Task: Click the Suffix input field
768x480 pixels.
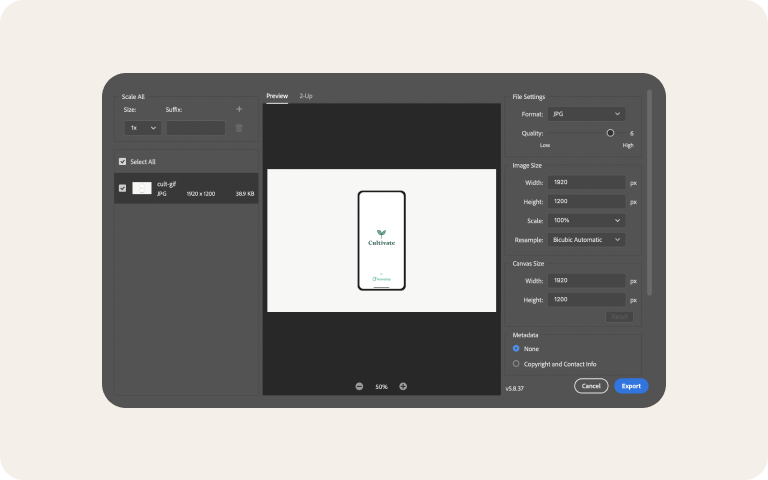Action: (196, 128)
